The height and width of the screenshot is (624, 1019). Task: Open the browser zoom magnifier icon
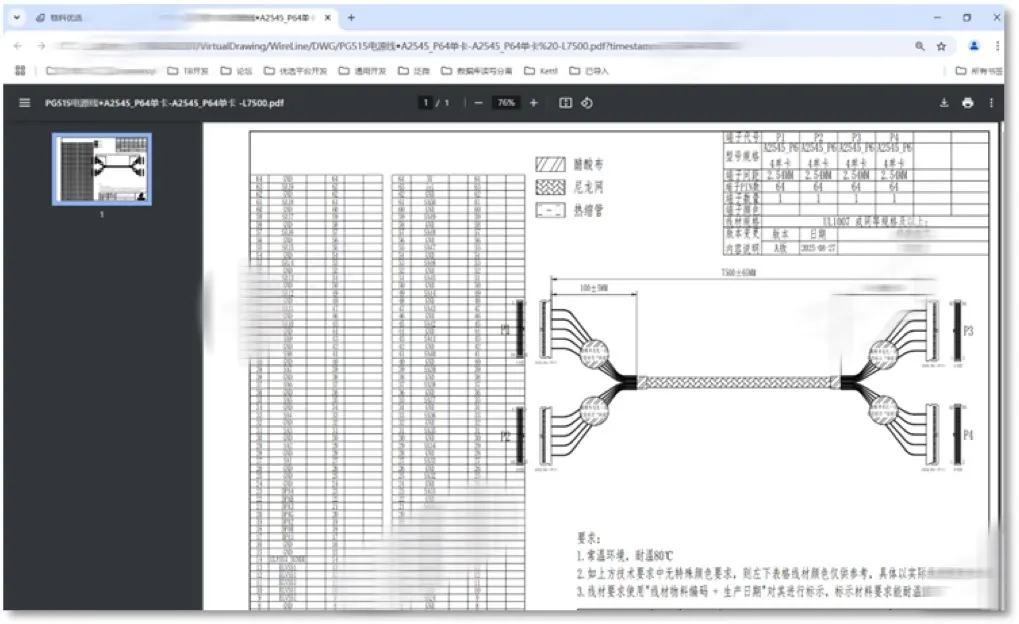click(x=920, y=46)
